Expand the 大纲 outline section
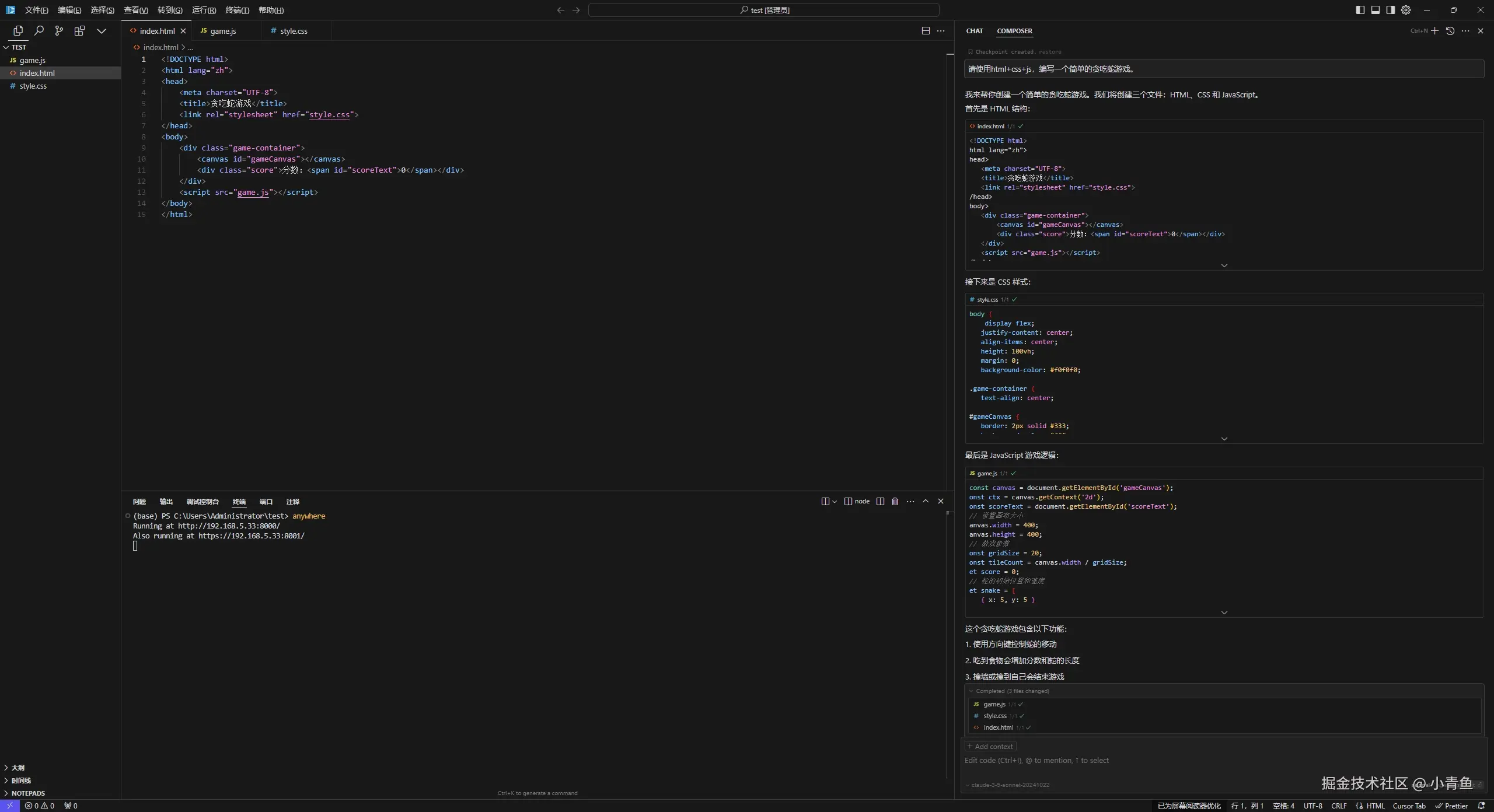Viewport: 1494px width, 812px height. [18, 768]
